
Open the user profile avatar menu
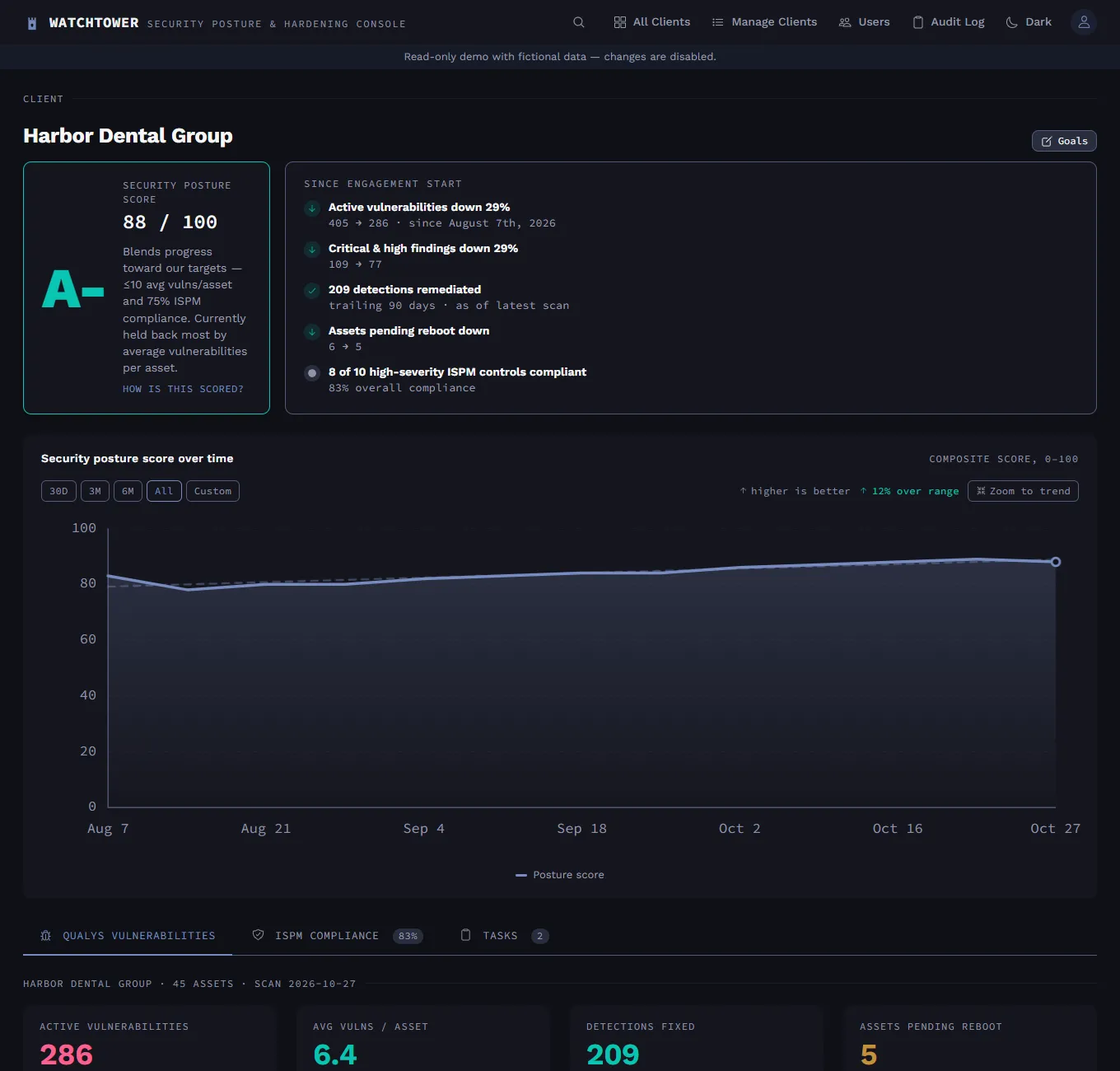1084,22
